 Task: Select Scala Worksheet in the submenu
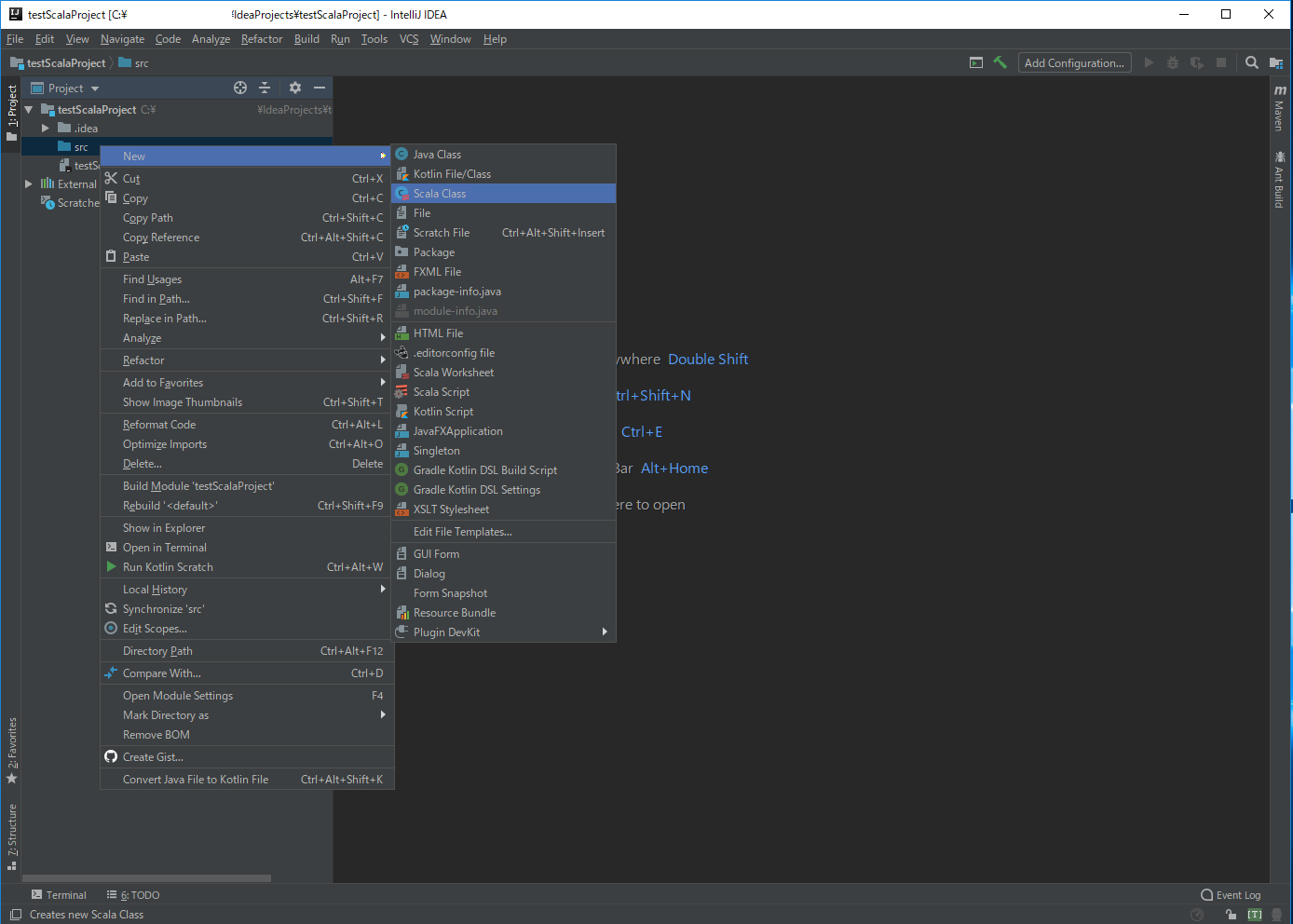click(x=504, y=373)
